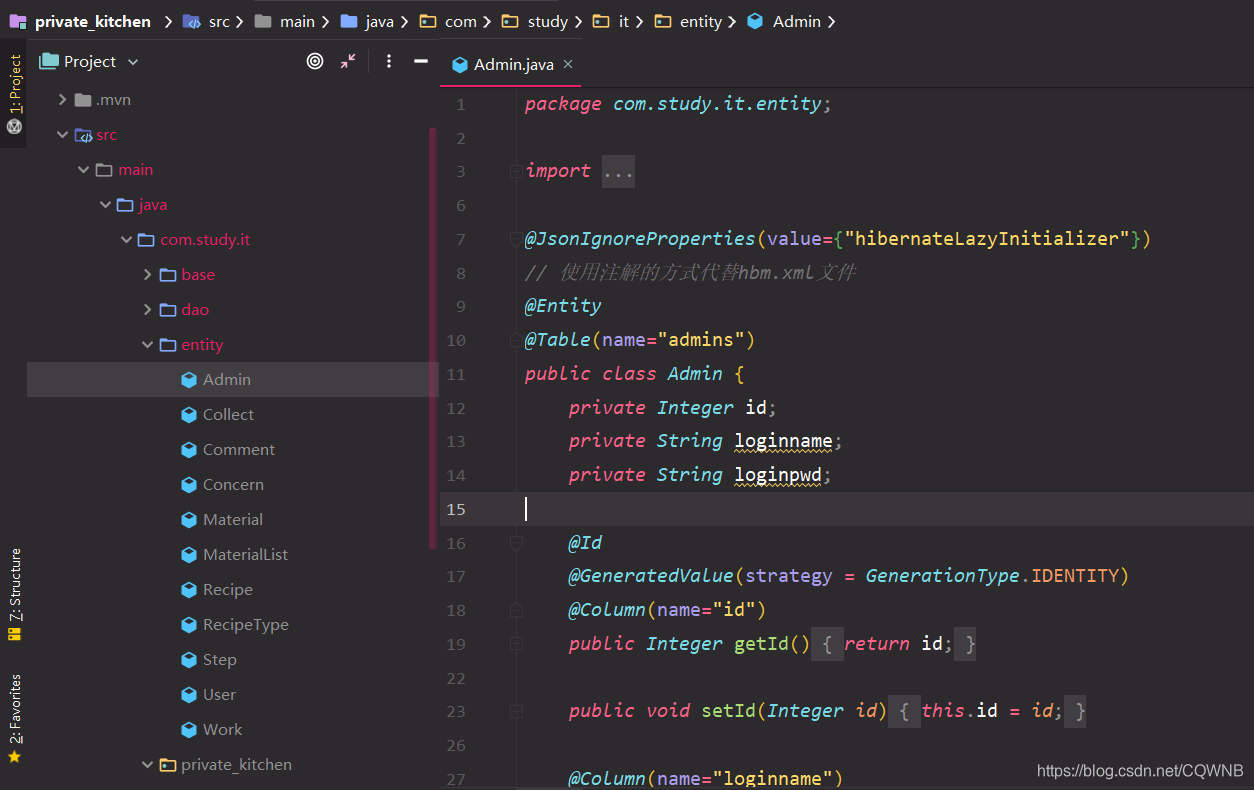Open the 2: Favorites tool window tab

14,718
